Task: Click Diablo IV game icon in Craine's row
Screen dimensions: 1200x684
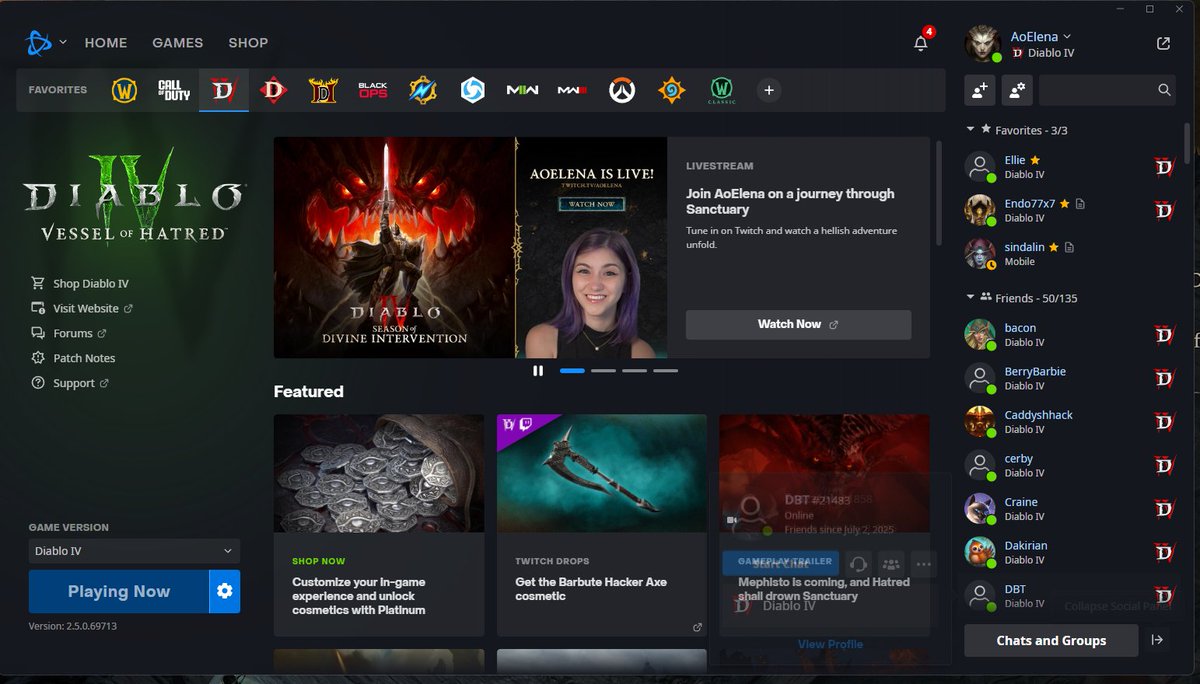Action: (1164, 509)
